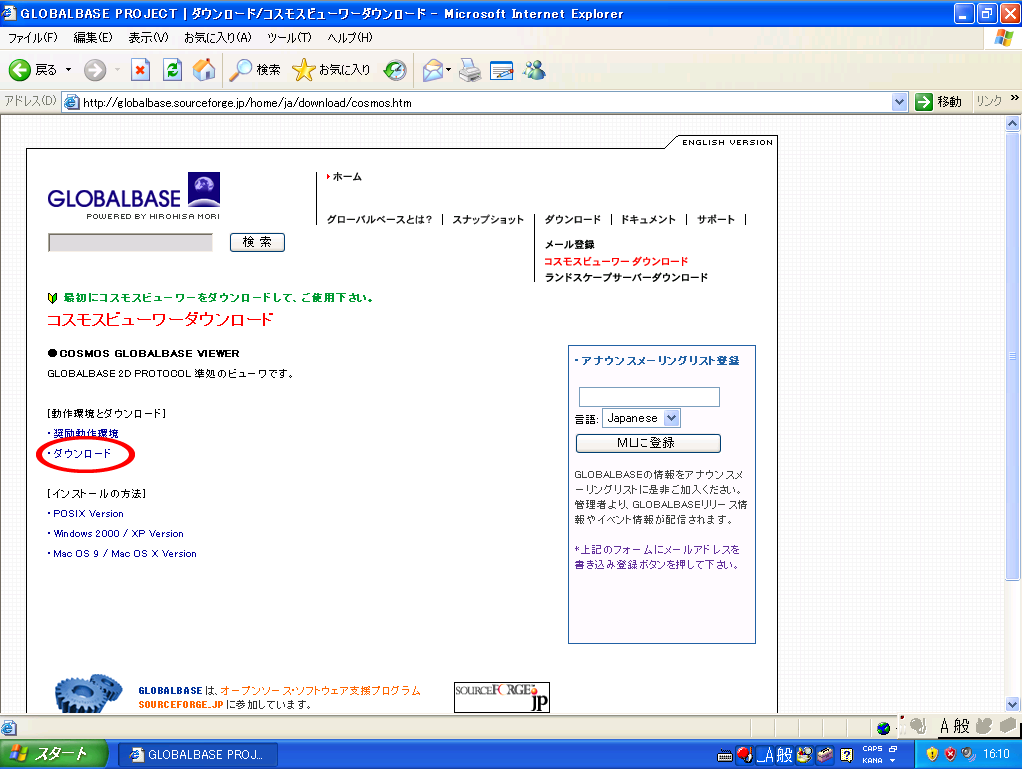
Task: Open History clock icon
Action: pos(395,70)
